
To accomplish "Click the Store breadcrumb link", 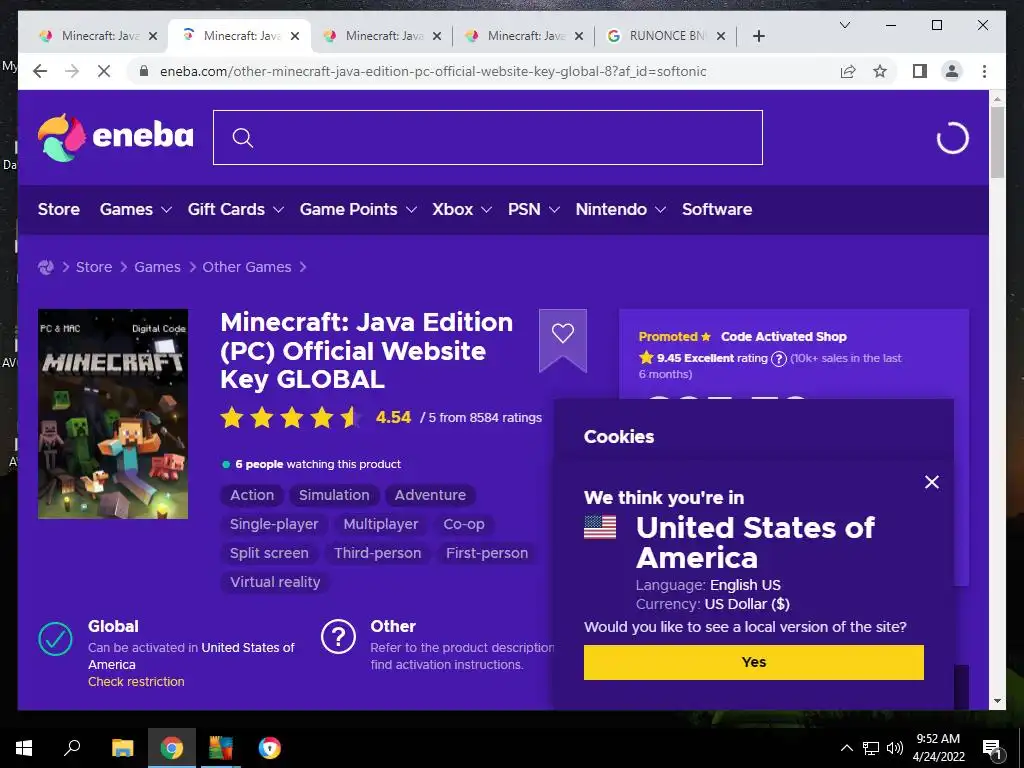I will (94, 267).
